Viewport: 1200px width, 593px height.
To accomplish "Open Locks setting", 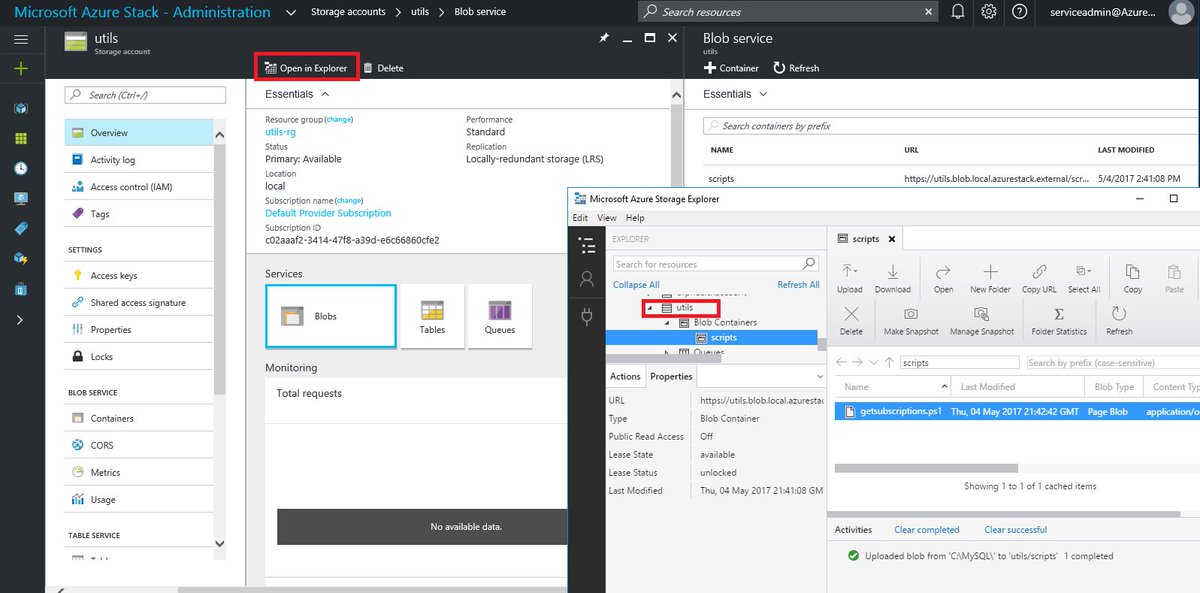I will point(139,356).
